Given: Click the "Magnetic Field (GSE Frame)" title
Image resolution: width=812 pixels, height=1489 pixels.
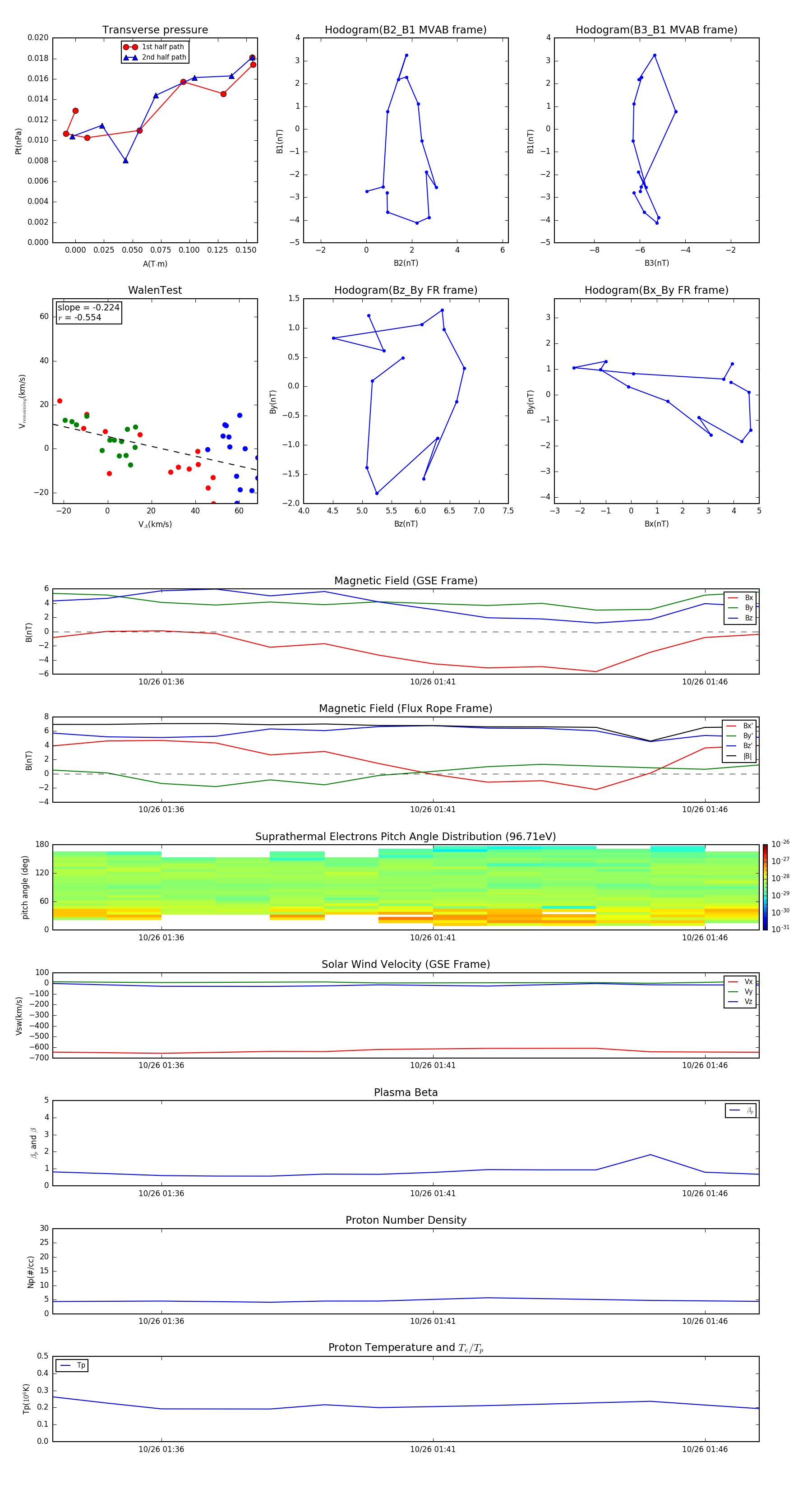Looking at the screenshot, I should tap(406, 581).
